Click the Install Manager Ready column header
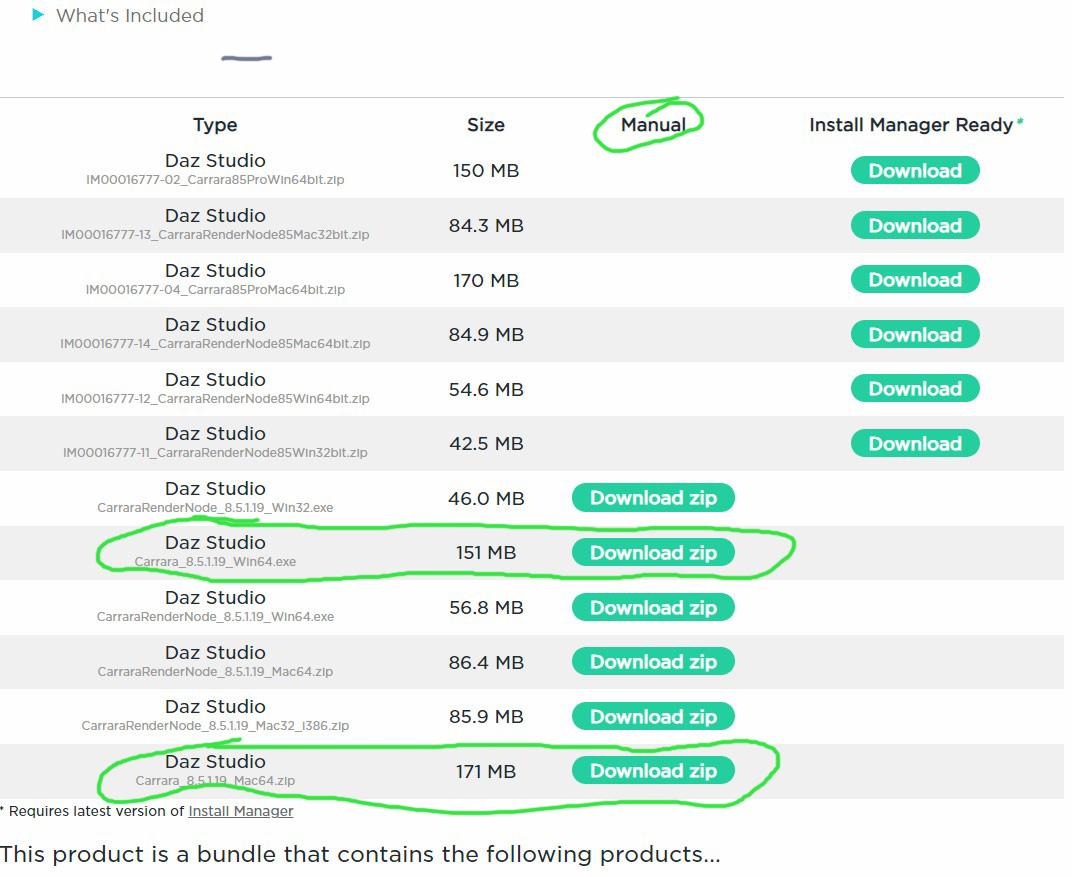Viewport: 1072px width, 877px height. [x=911, y=125]
